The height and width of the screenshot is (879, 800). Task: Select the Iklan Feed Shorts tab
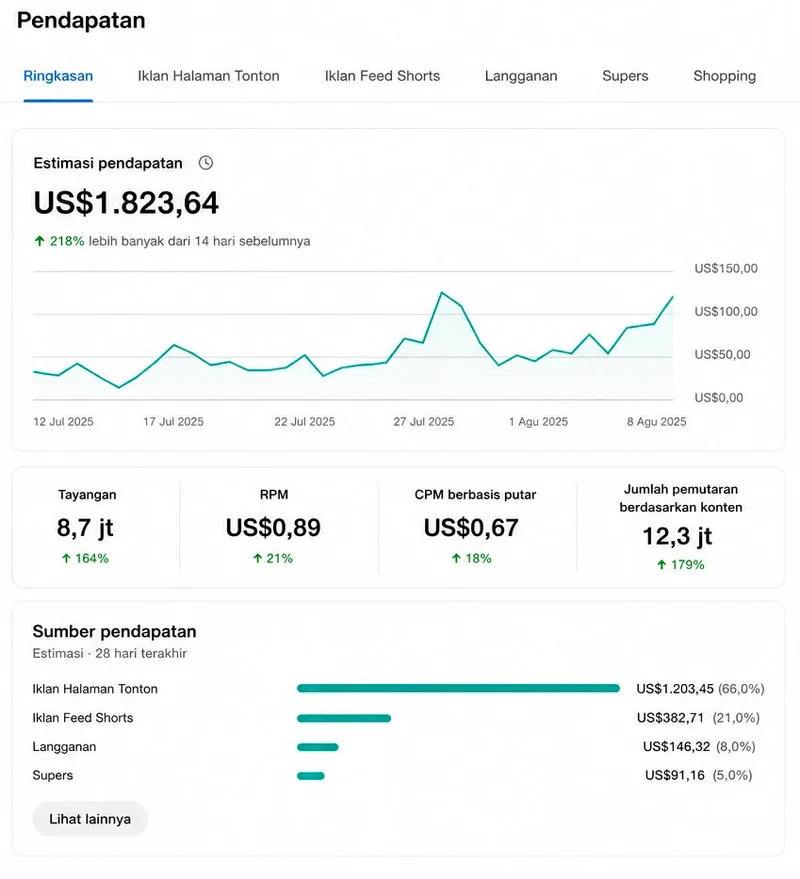click(382, 76)
